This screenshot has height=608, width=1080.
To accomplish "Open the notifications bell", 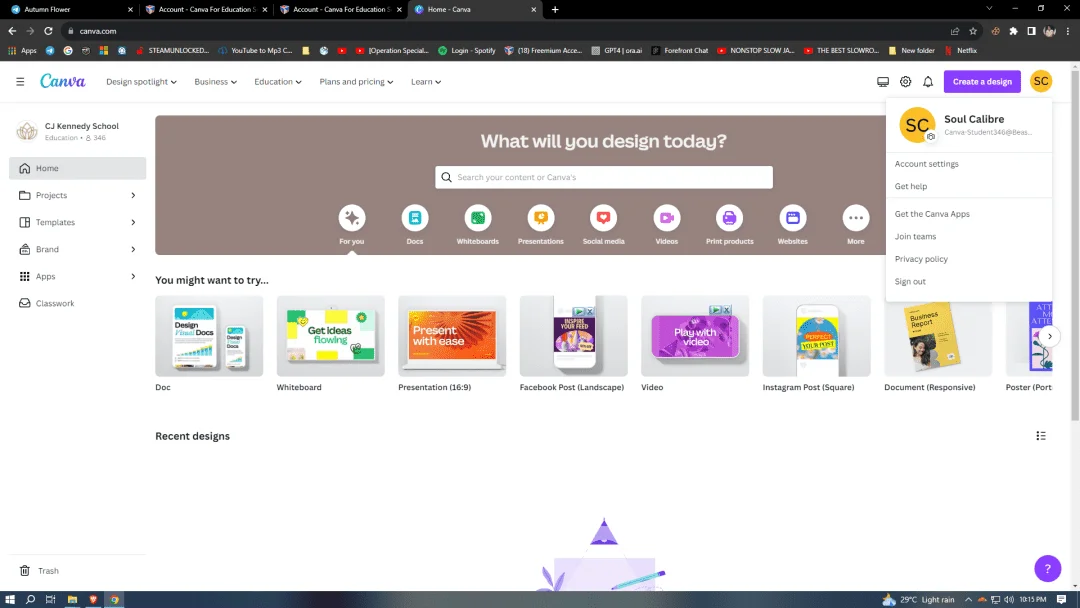I will click(x=928, y=81).
